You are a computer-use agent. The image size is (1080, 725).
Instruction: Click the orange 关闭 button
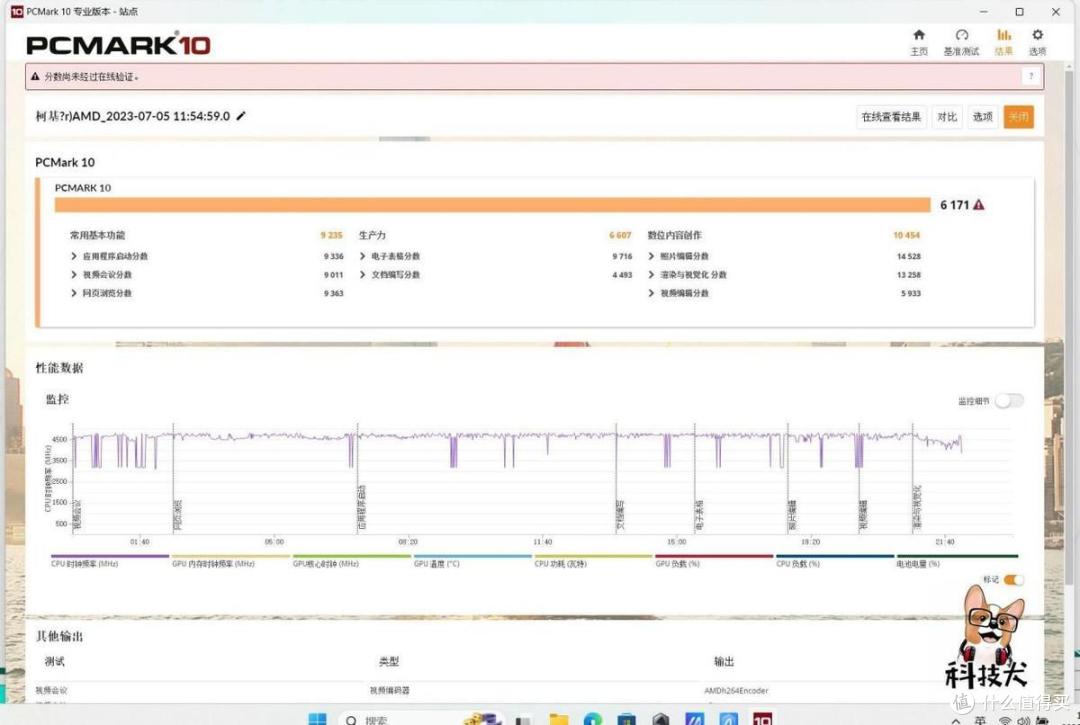click(x=1019, y=117)
